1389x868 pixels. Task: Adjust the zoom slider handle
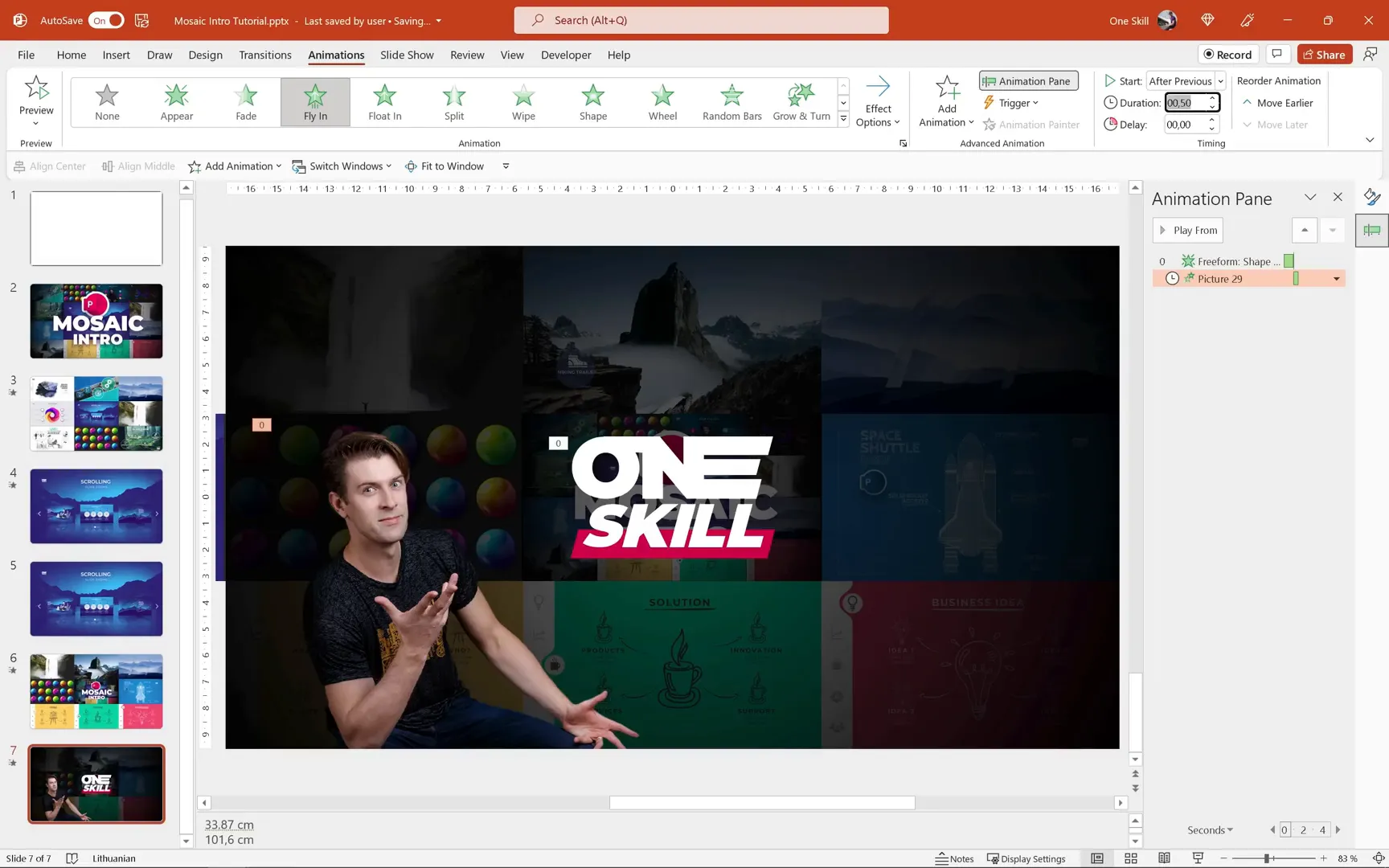(x=1266, y=858)
